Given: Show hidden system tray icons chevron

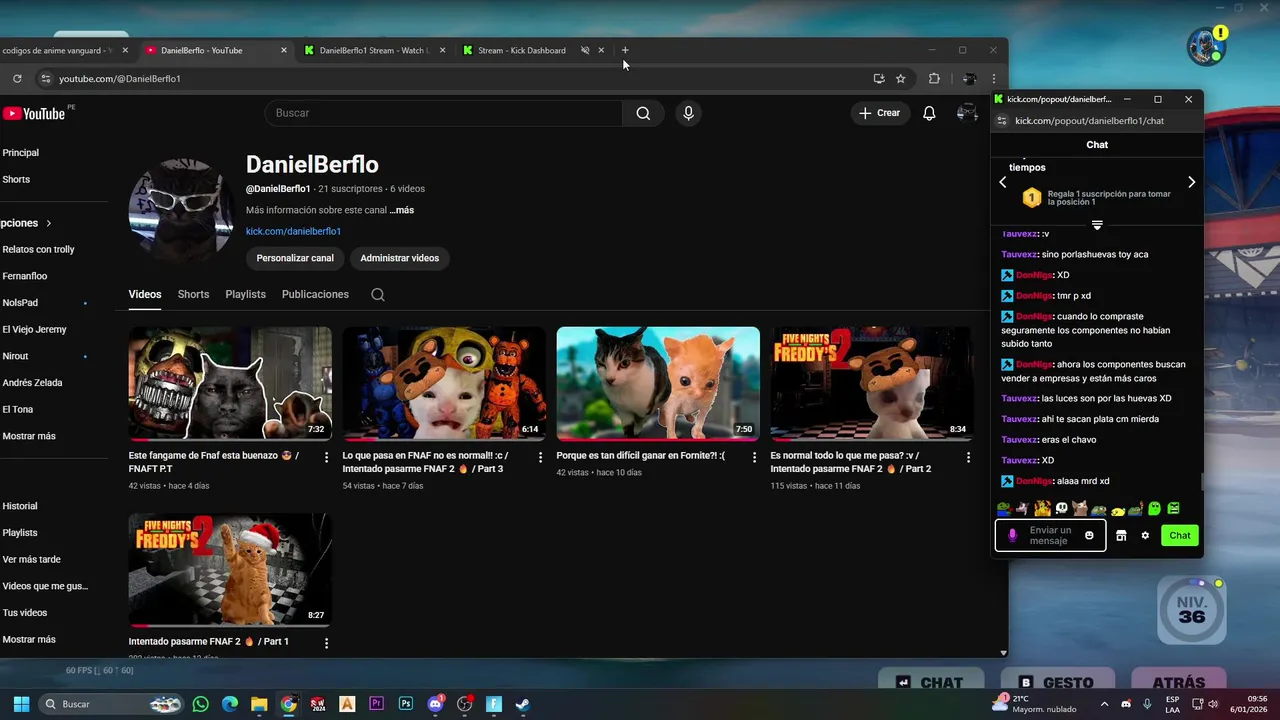Looking at the screenshot, I should (x=1104, y=704).
